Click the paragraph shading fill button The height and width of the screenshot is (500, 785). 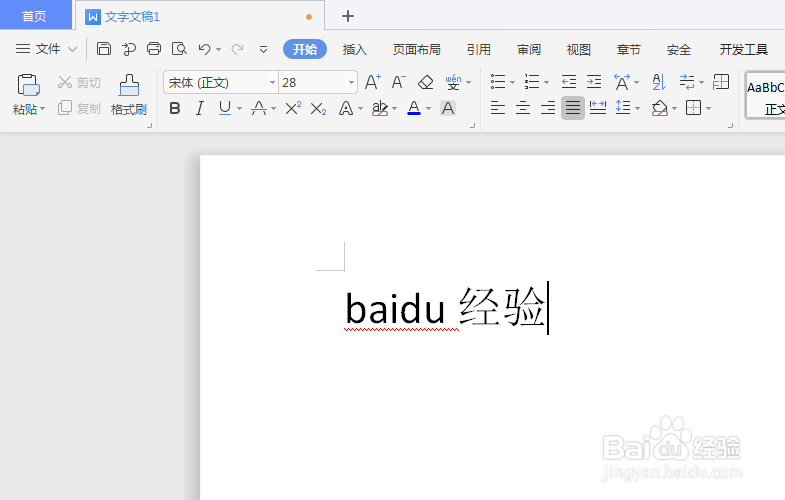[660, 108]
